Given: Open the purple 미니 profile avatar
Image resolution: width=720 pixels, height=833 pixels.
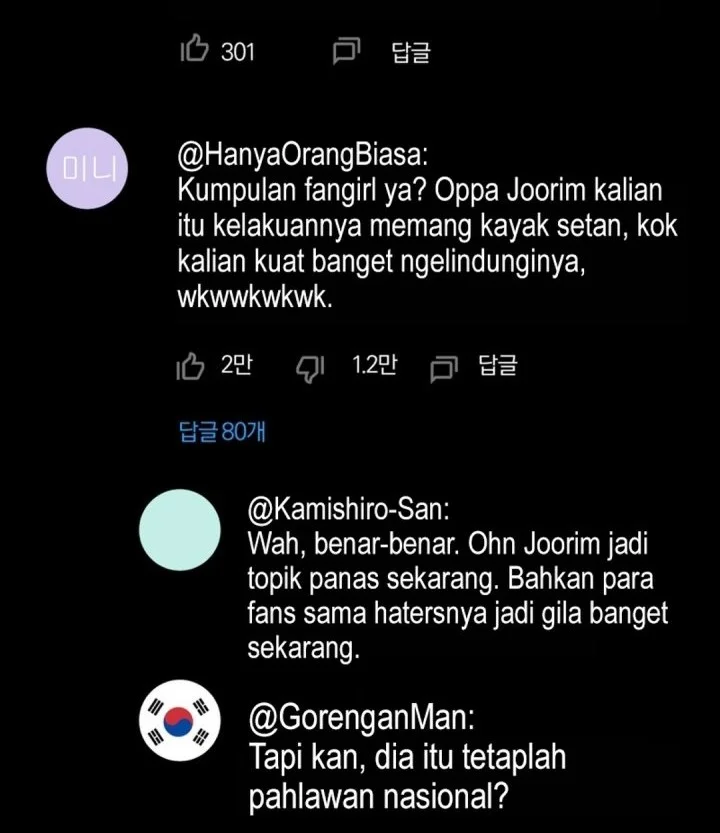Looking at the screenshot, I should point(87,168).
